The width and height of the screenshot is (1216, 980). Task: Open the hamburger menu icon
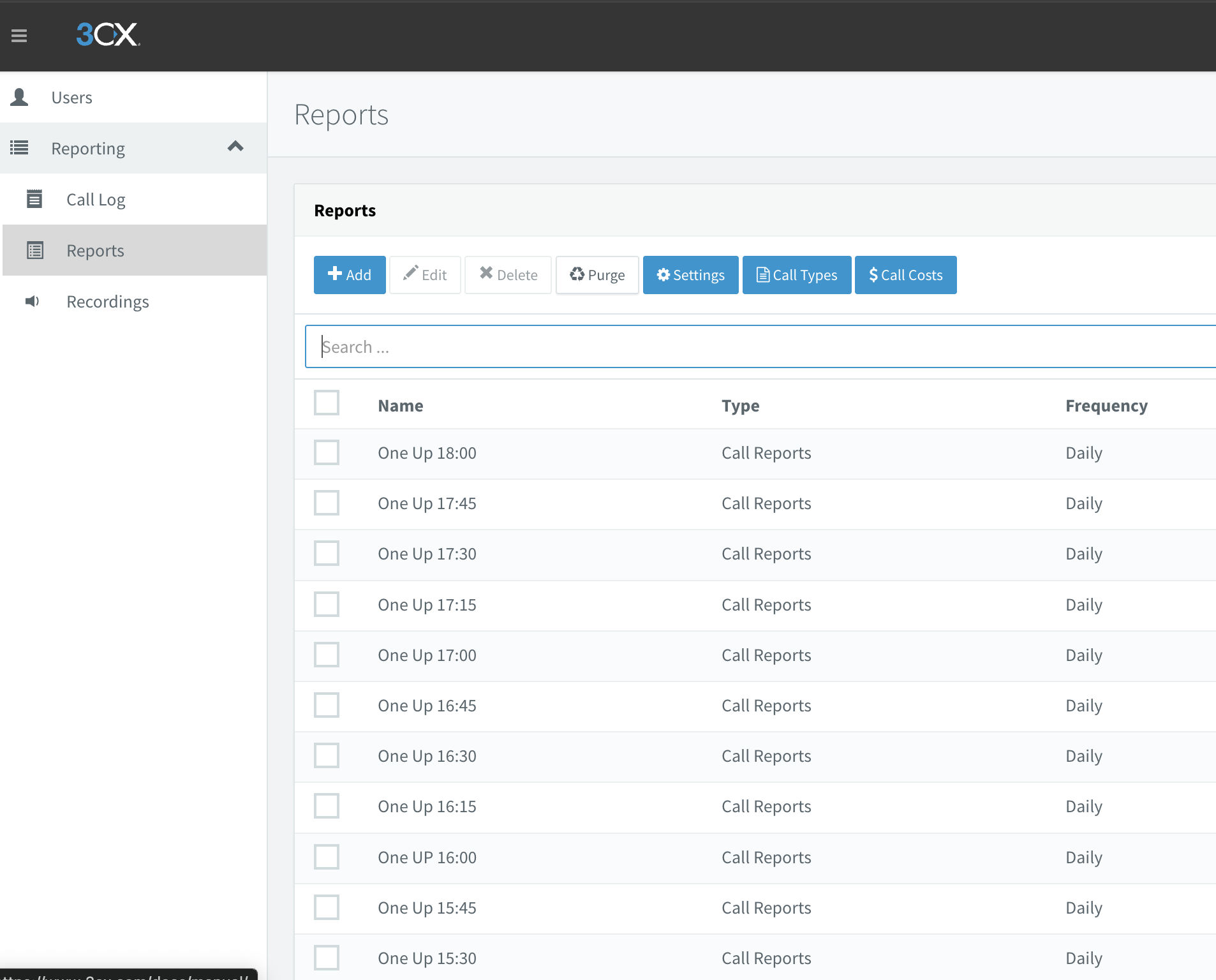point(19,36)
